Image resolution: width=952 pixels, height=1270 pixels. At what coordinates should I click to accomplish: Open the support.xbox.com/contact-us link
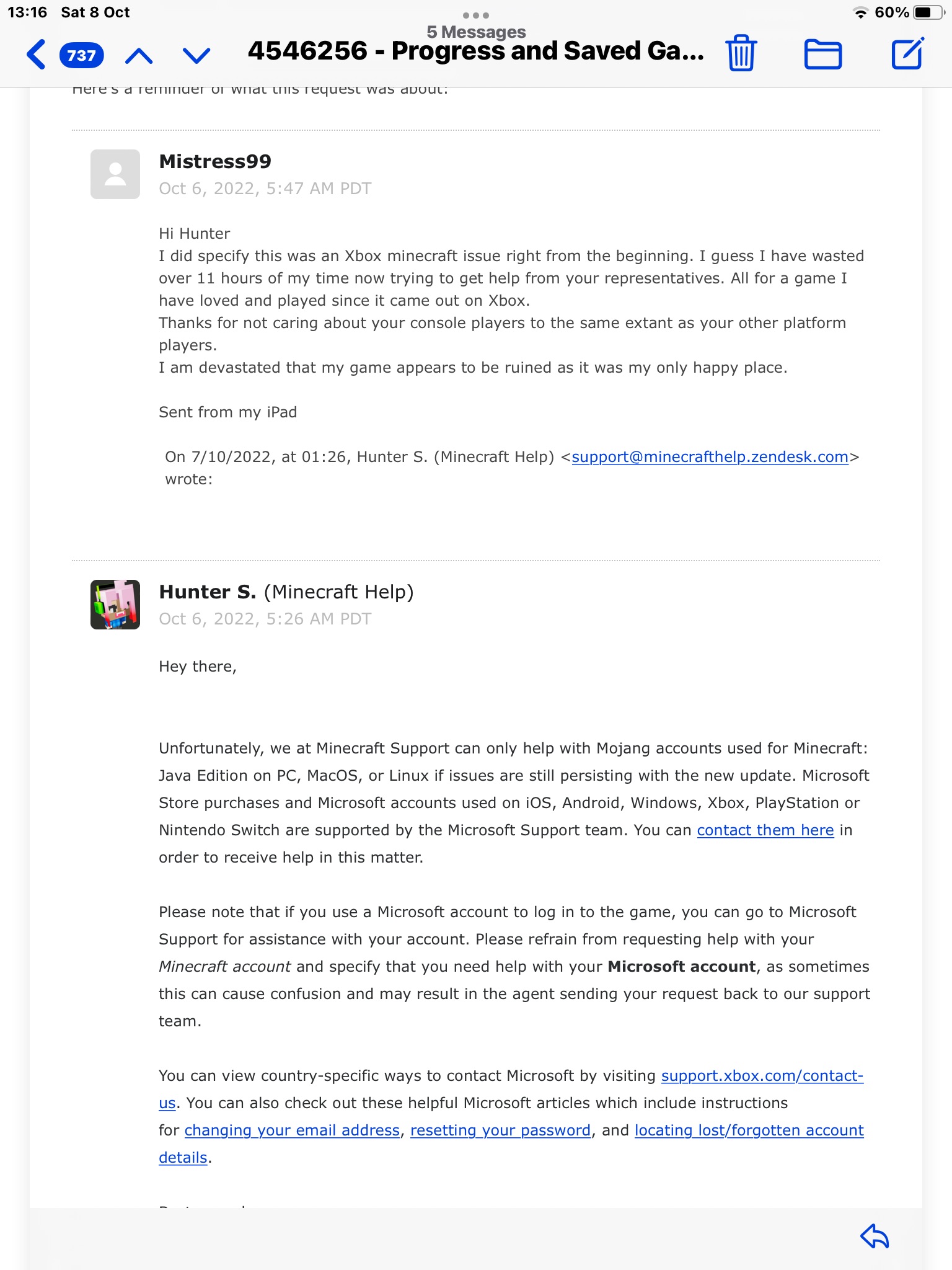[762, 1076]
